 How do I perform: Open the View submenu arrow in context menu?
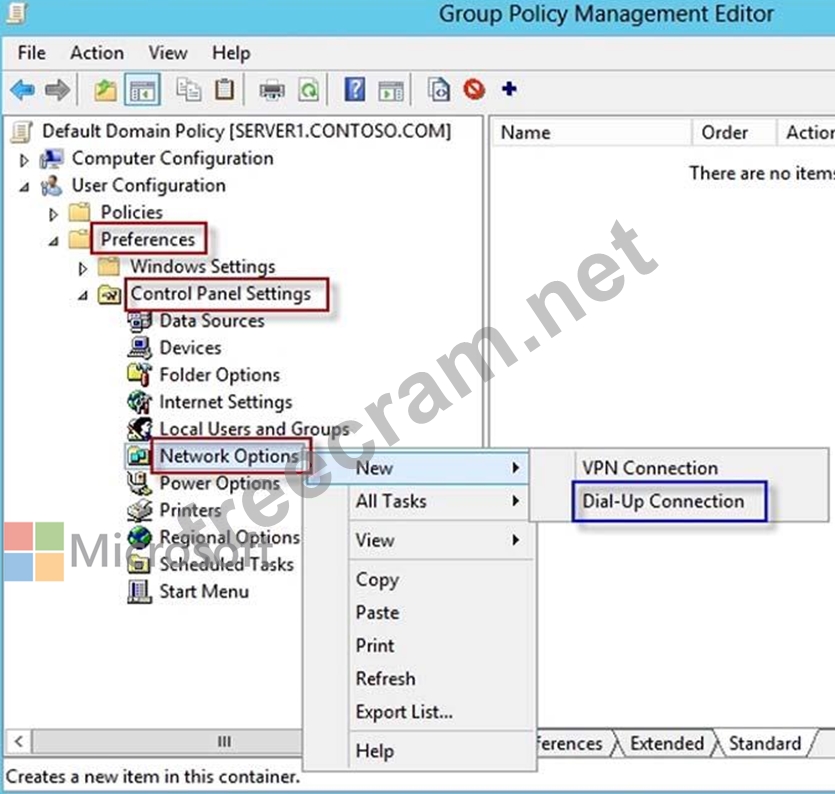coord(515,540)
